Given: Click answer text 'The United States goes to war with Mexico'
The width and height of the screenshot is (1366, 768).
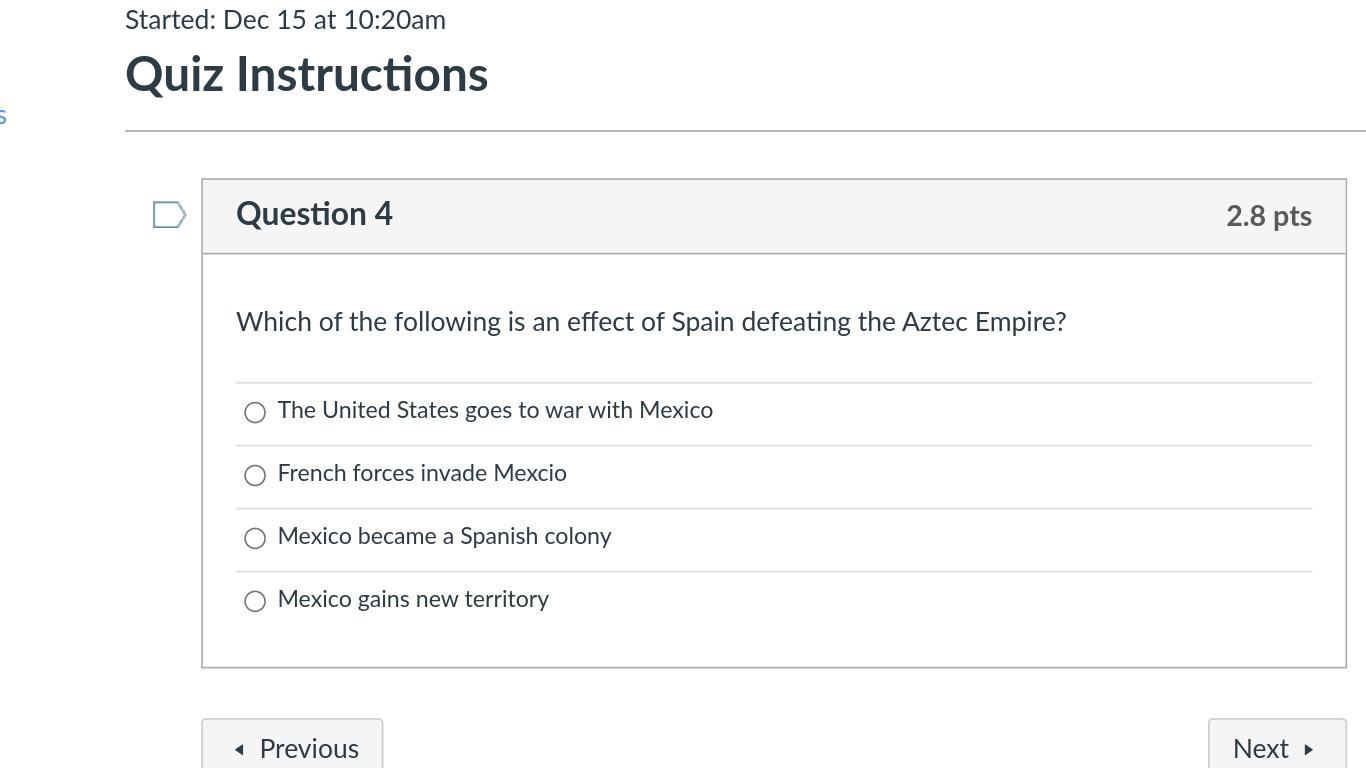Looking at the screenshot, I should 495,410.
